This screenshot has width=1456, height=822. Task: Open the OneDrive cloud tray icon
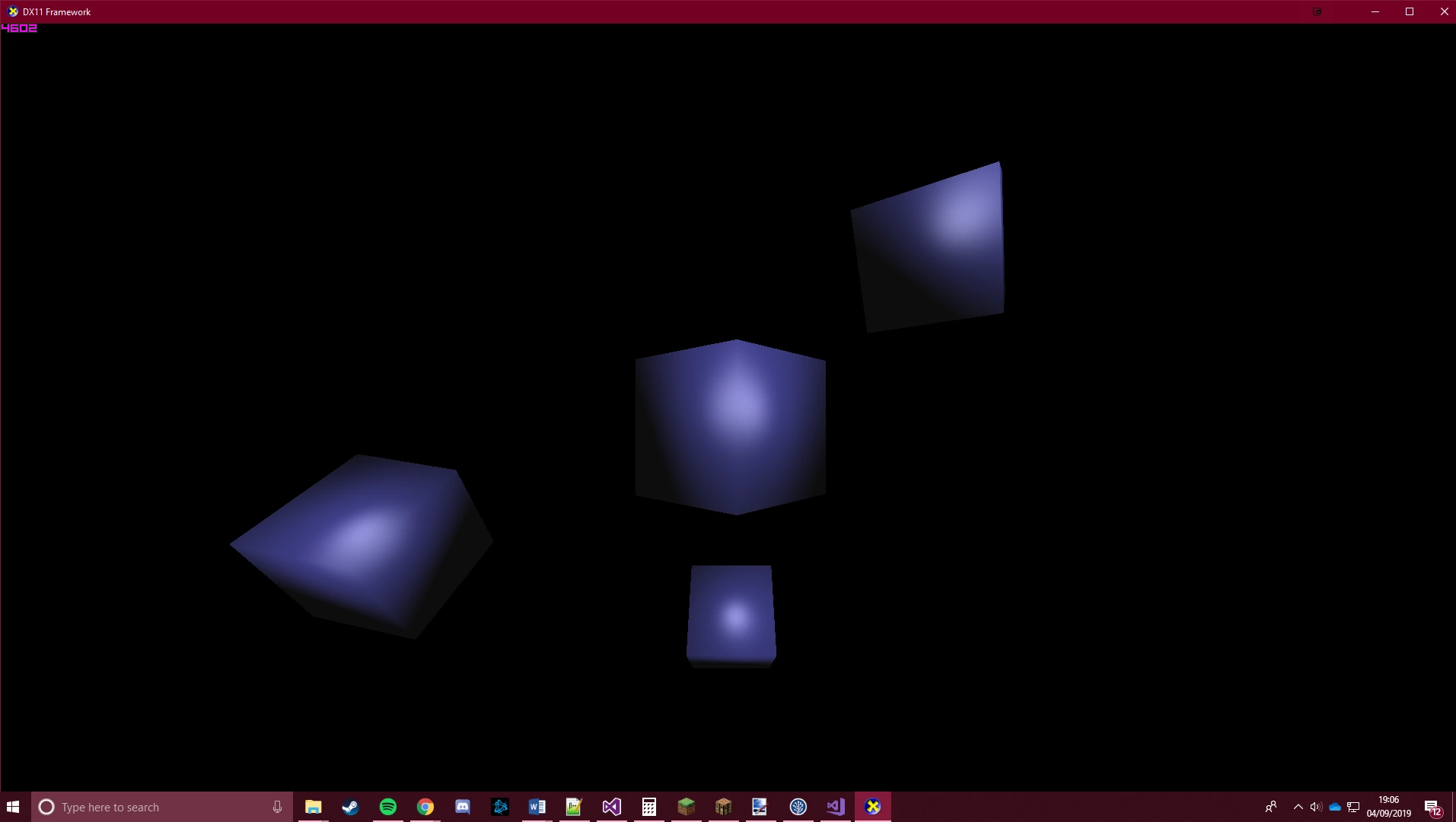1334,807
